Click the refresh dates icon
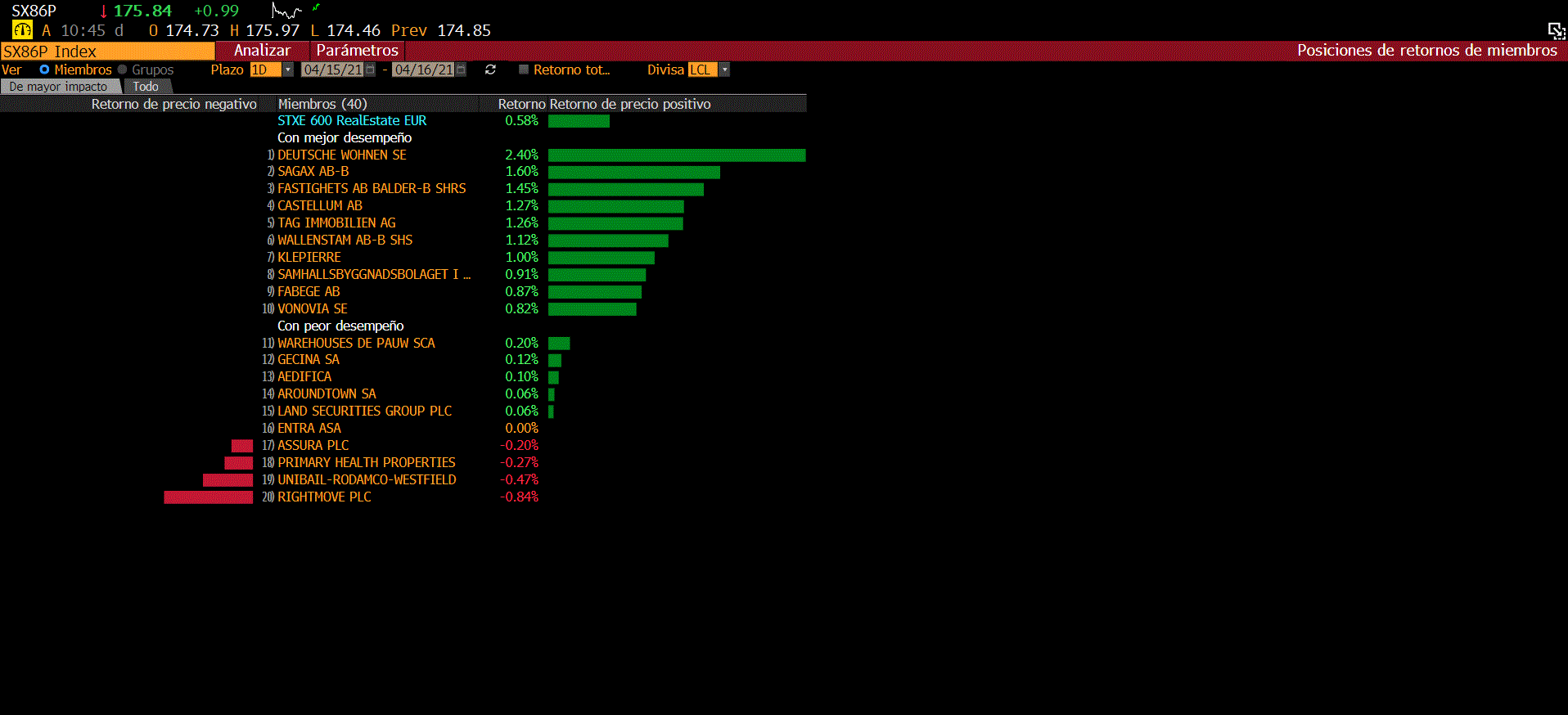This screenshot has width=1568, height=715. [490, 70]
